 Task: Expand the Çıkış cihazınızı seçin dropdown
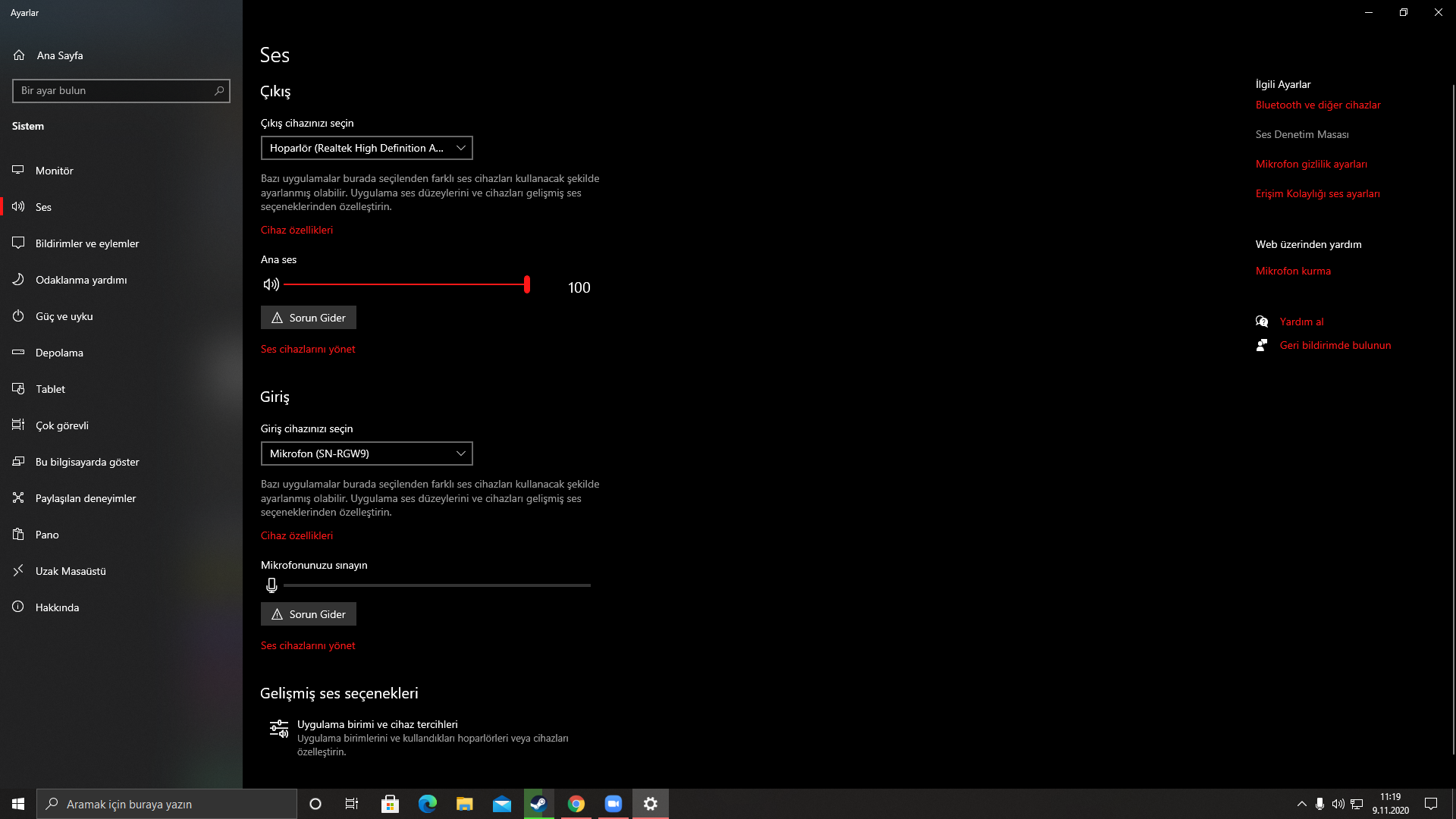coord(366,148)
